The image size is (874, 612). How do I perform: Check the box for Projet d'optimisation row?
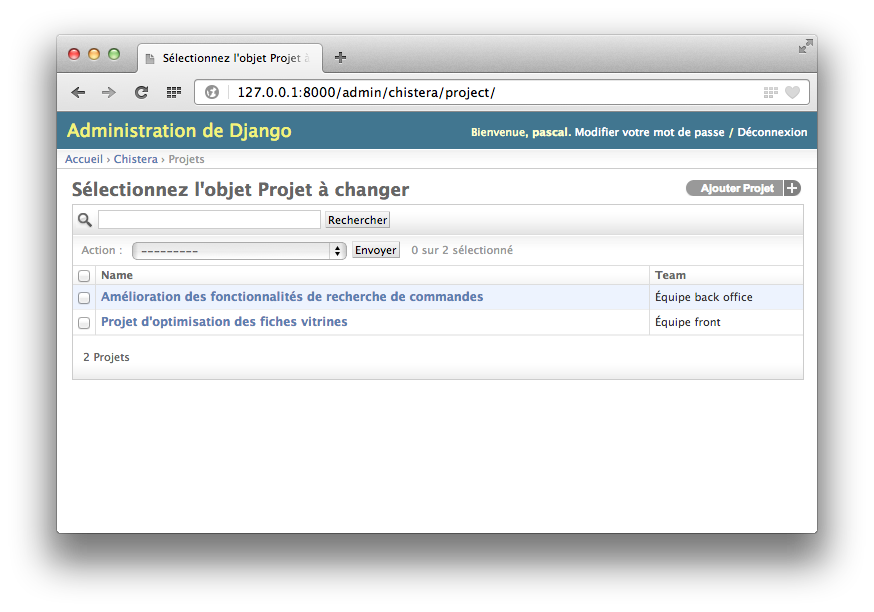(x=84, y=323)
